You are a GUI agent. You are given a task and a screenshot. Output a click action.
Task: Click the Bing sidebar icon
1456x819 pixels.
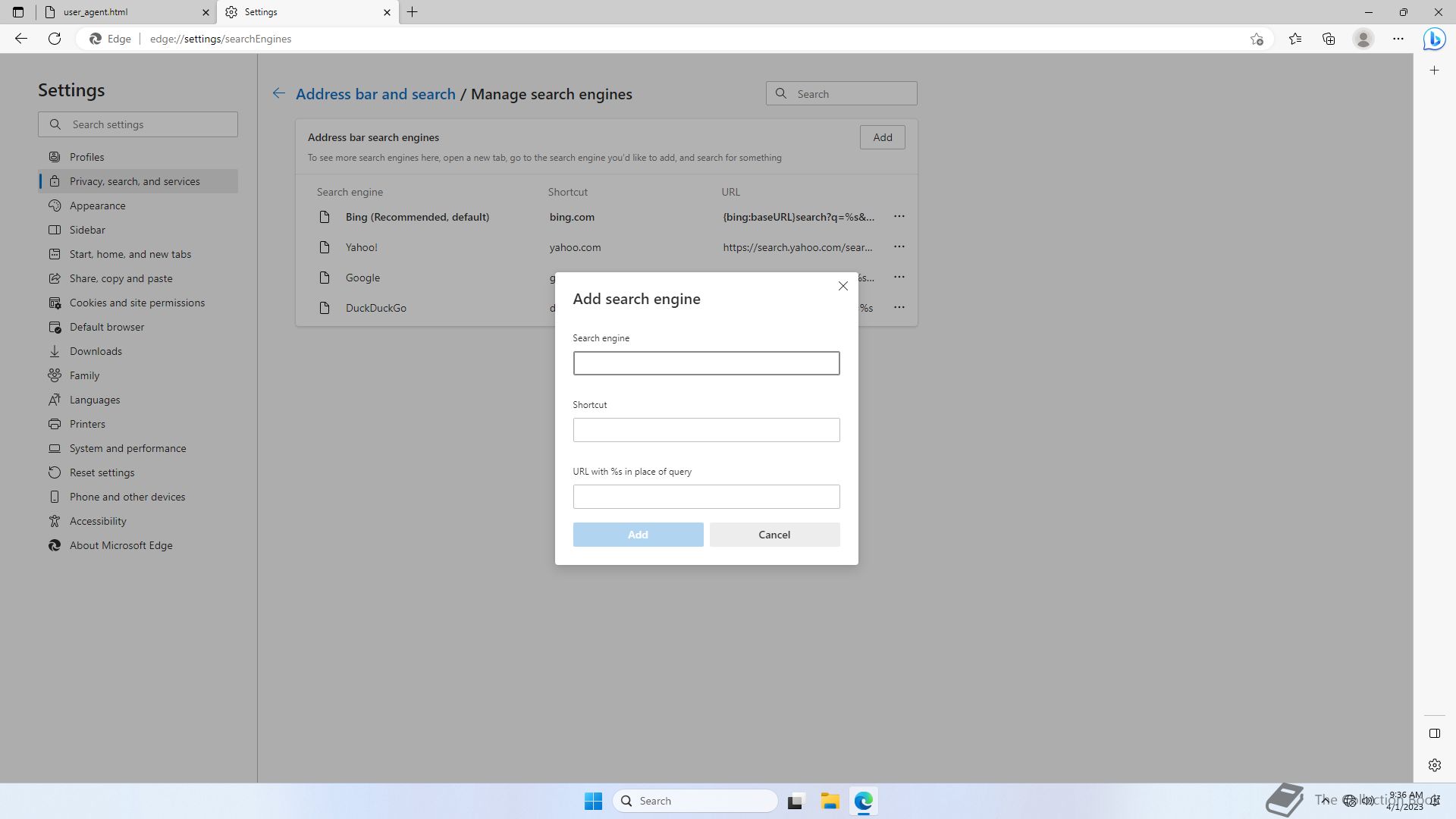tap(1434, 39)
